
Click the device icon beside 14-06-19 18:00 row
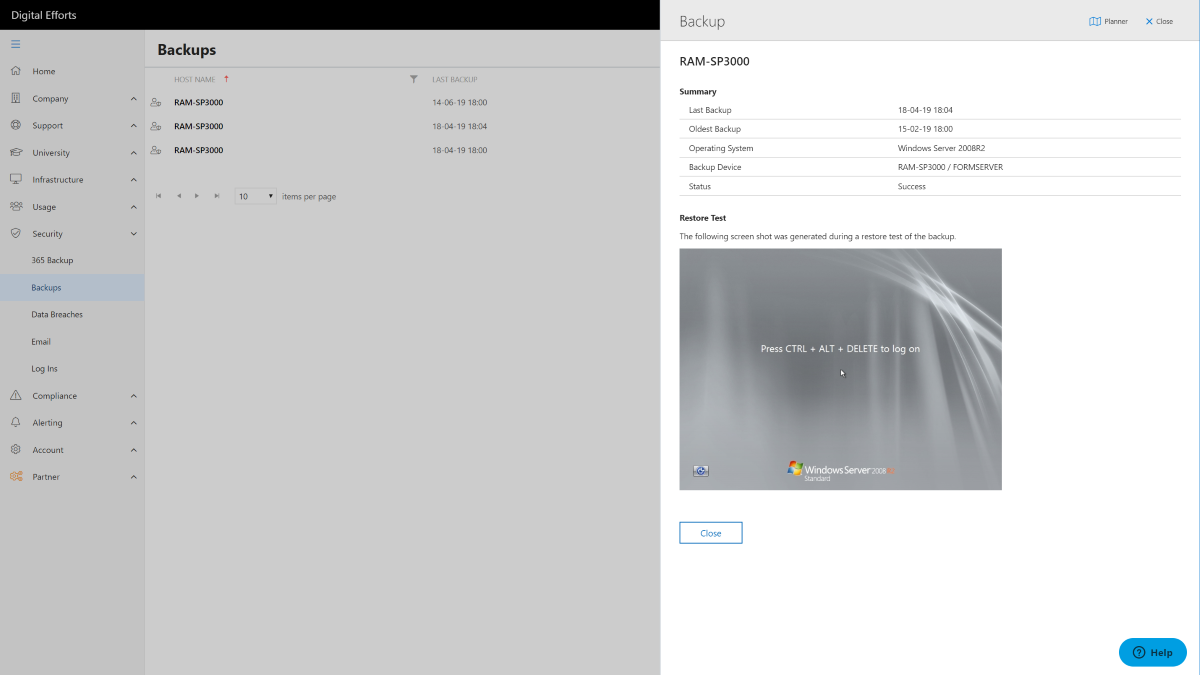click(156, 102)
